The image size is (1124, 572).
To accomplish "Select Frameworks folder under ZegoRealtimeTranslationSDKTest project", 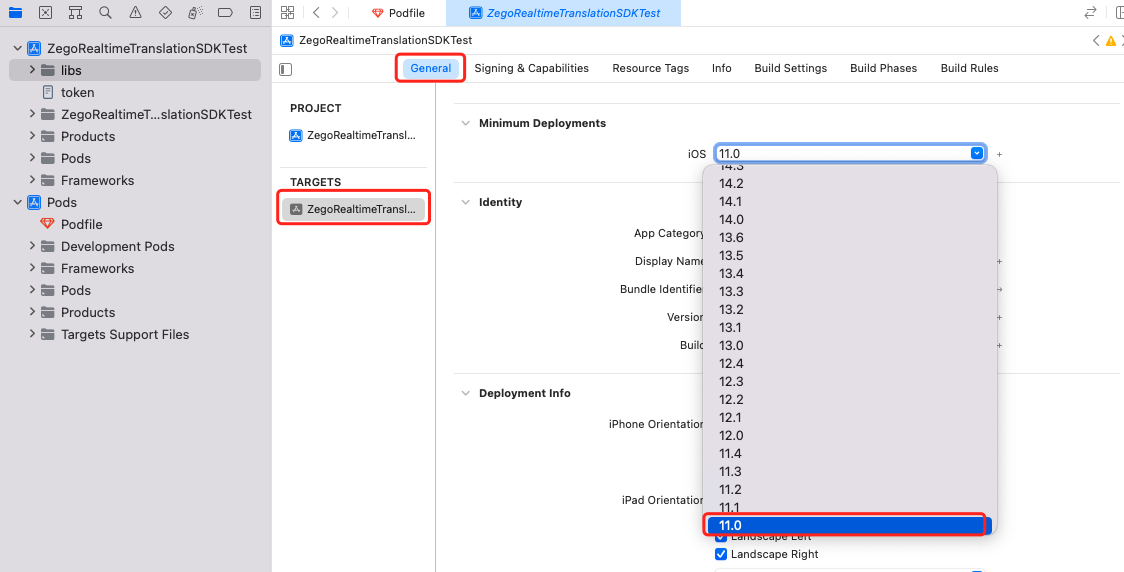I will click(87, 180).
